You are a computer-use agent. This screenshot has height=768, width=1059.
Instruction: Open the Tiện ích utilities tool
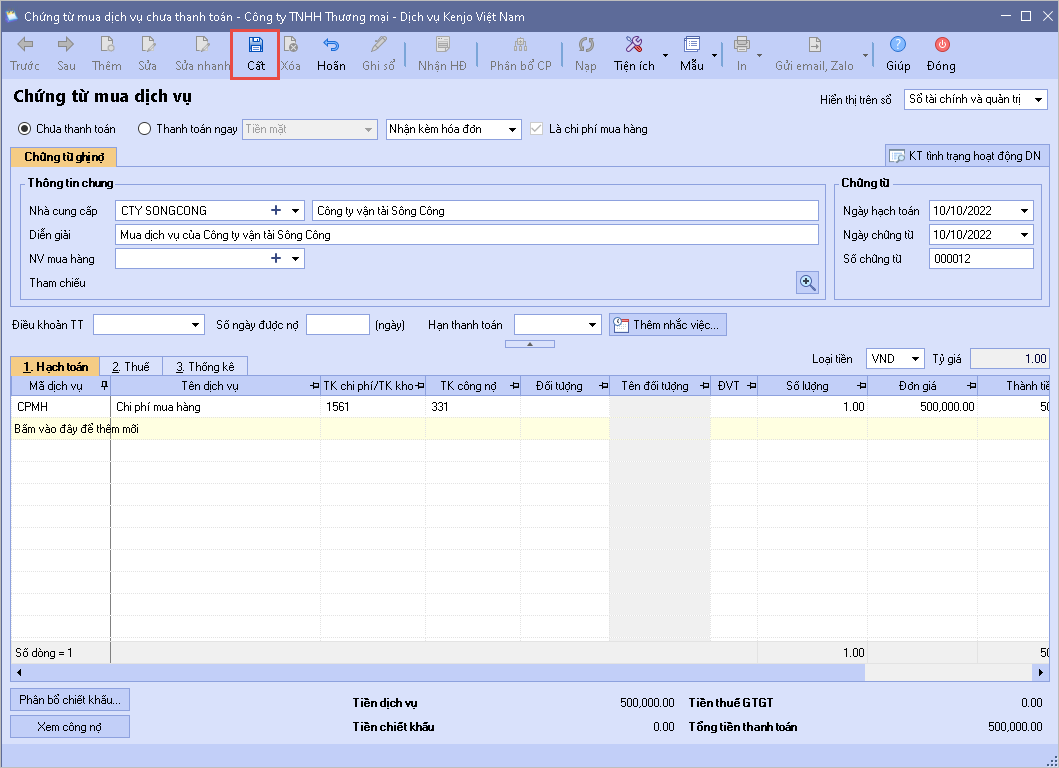(x=634, y=54)
